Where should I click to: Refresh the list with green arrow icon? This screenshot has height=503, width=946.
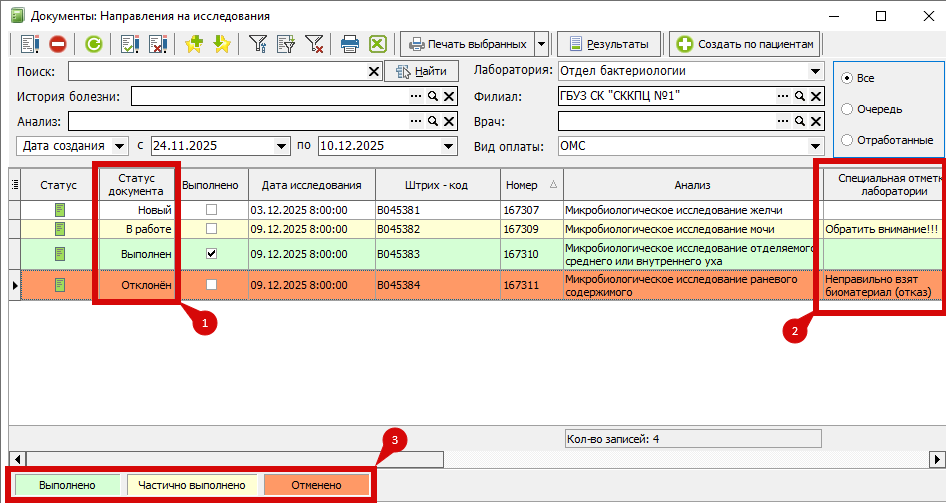point(93,44)
